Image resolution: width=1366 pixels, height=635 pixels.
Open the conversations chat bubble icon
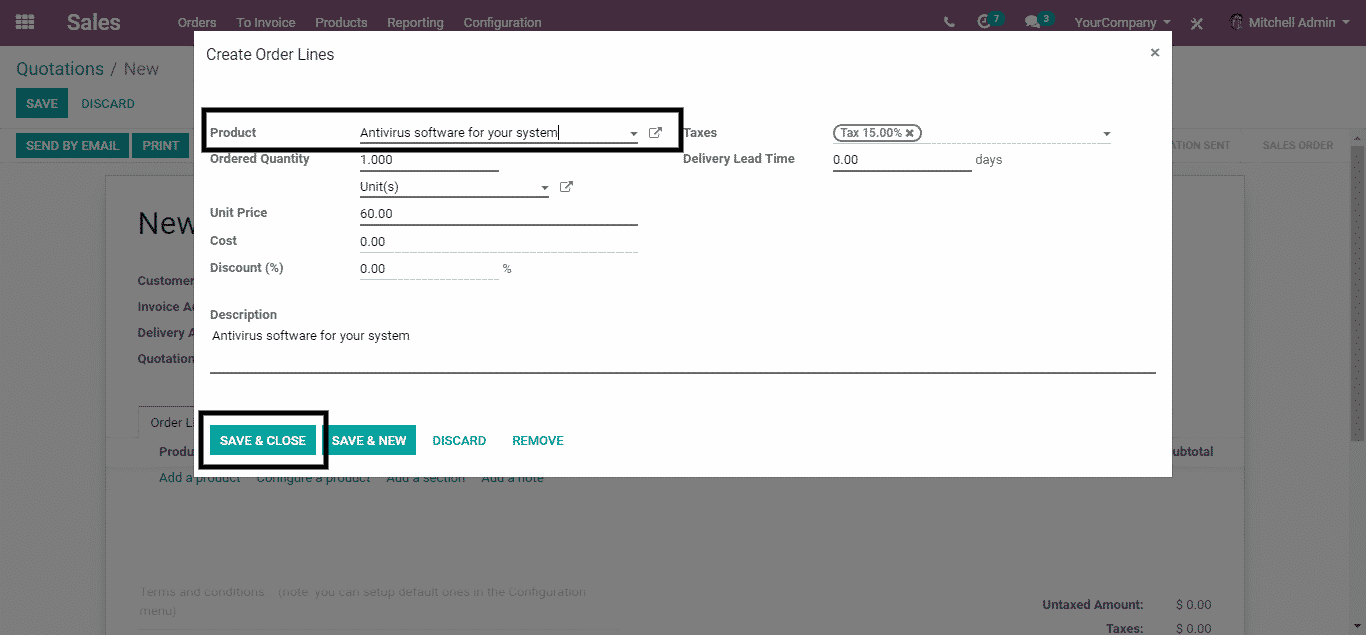[x=1033, y=22]
